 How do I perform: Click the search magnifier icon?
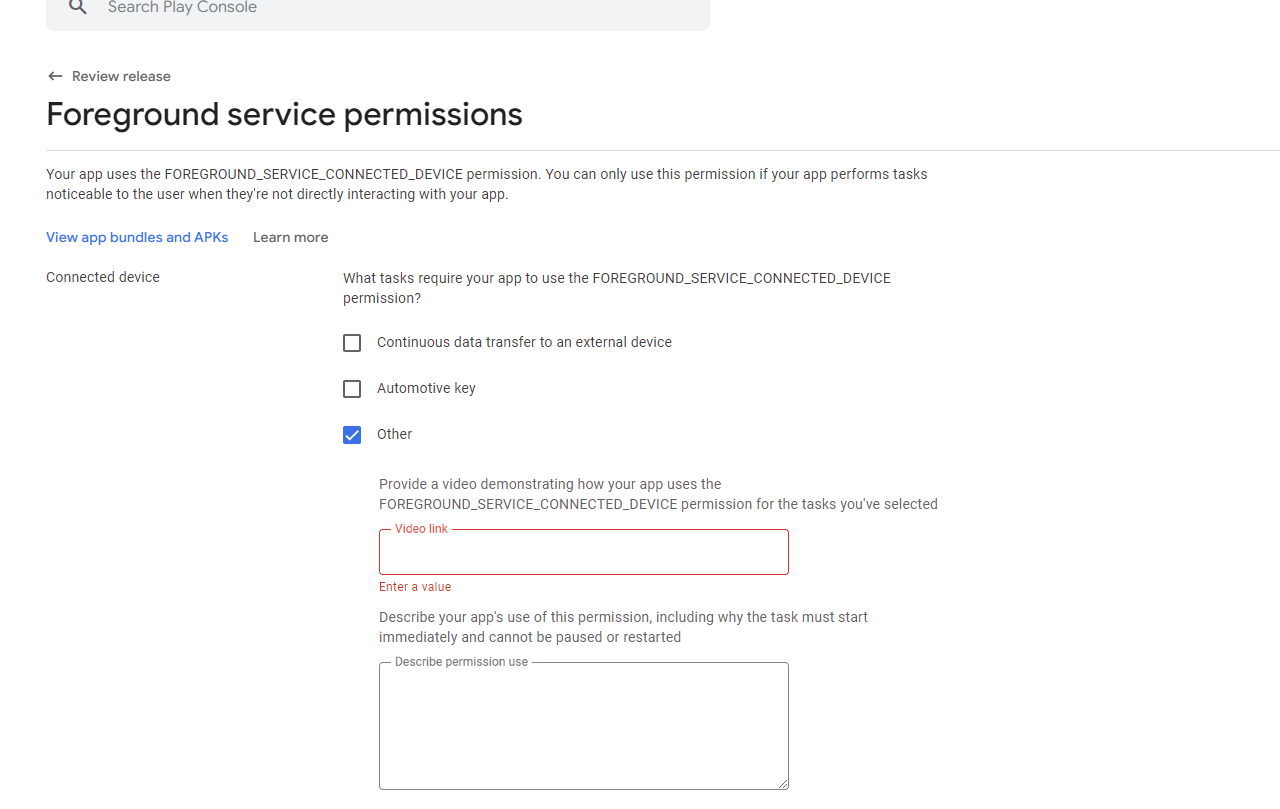coord(78,7)
